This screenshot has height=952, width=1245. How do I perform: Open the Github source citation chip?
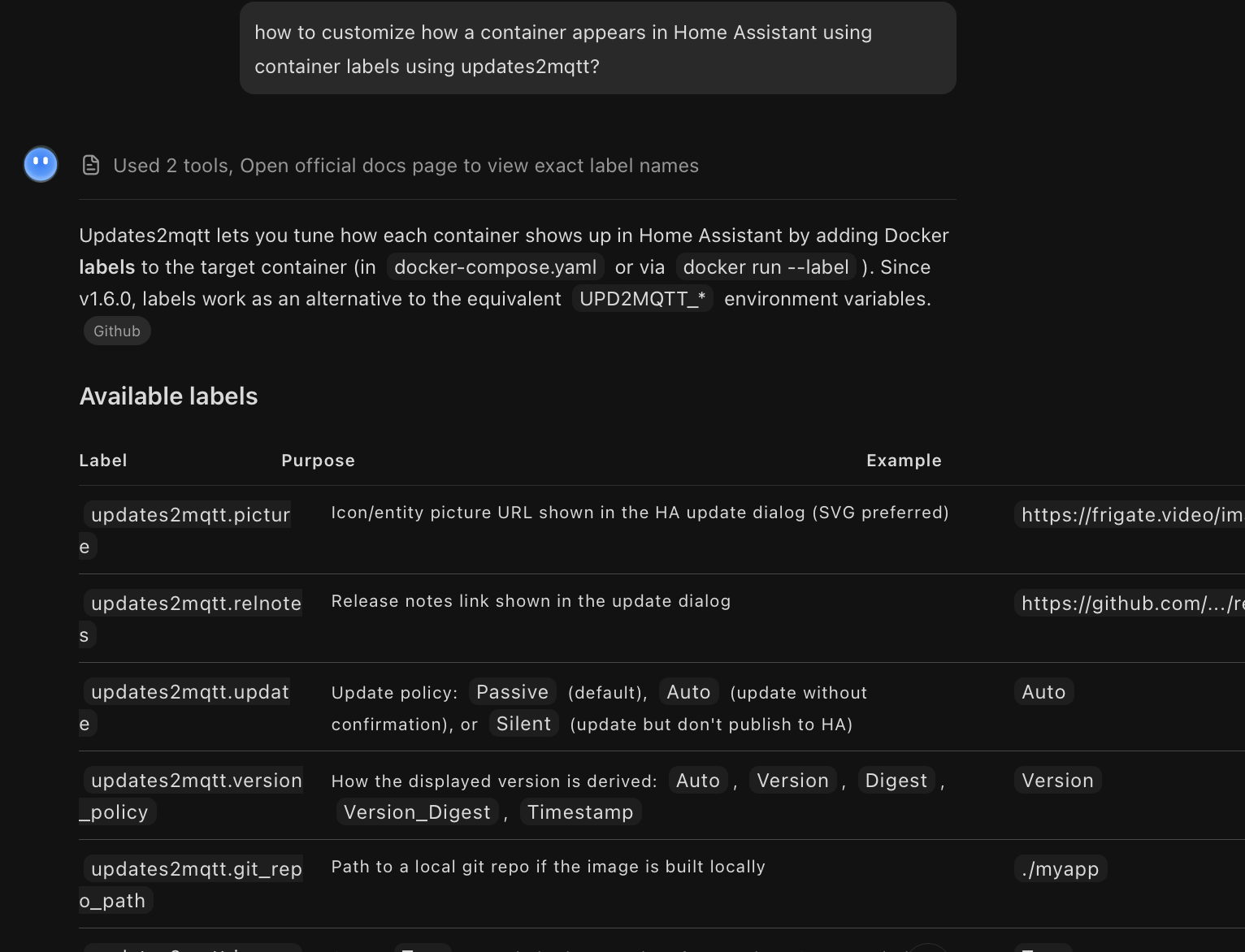coord(117,331)
